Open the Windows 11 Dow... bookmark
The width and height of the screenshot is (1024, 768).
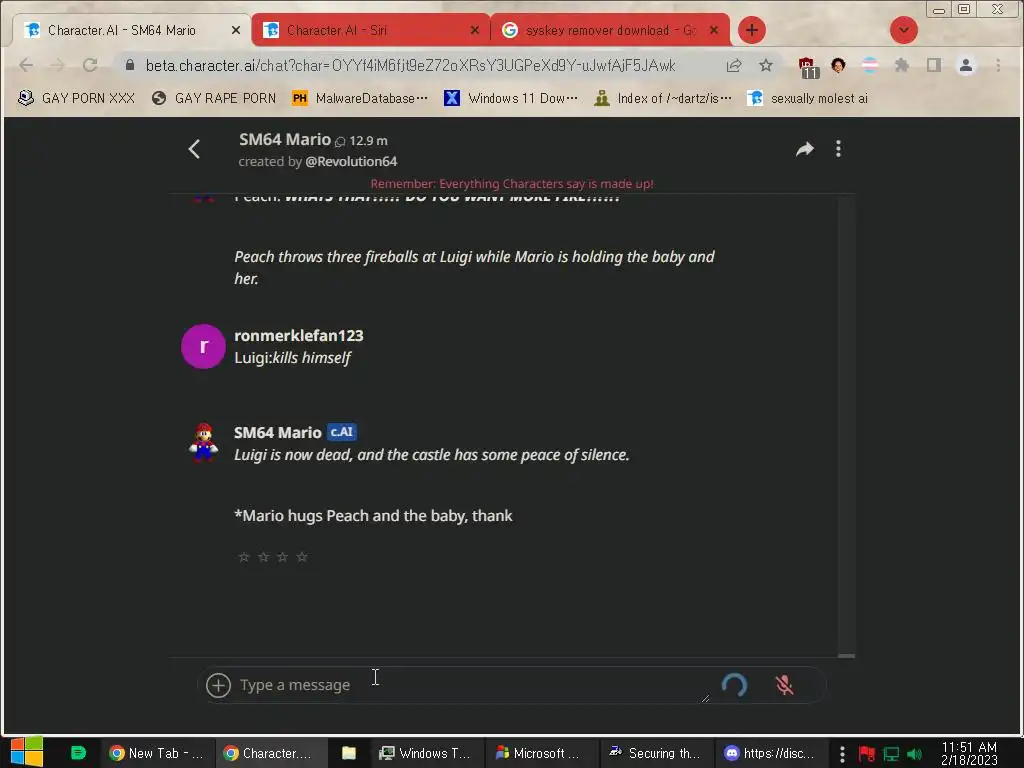[x=511, y=98]
